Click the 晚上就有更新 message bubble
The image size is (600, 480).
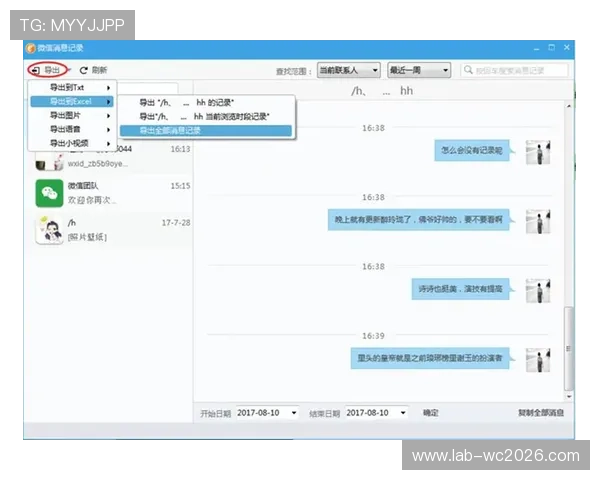tap(419, 220)
